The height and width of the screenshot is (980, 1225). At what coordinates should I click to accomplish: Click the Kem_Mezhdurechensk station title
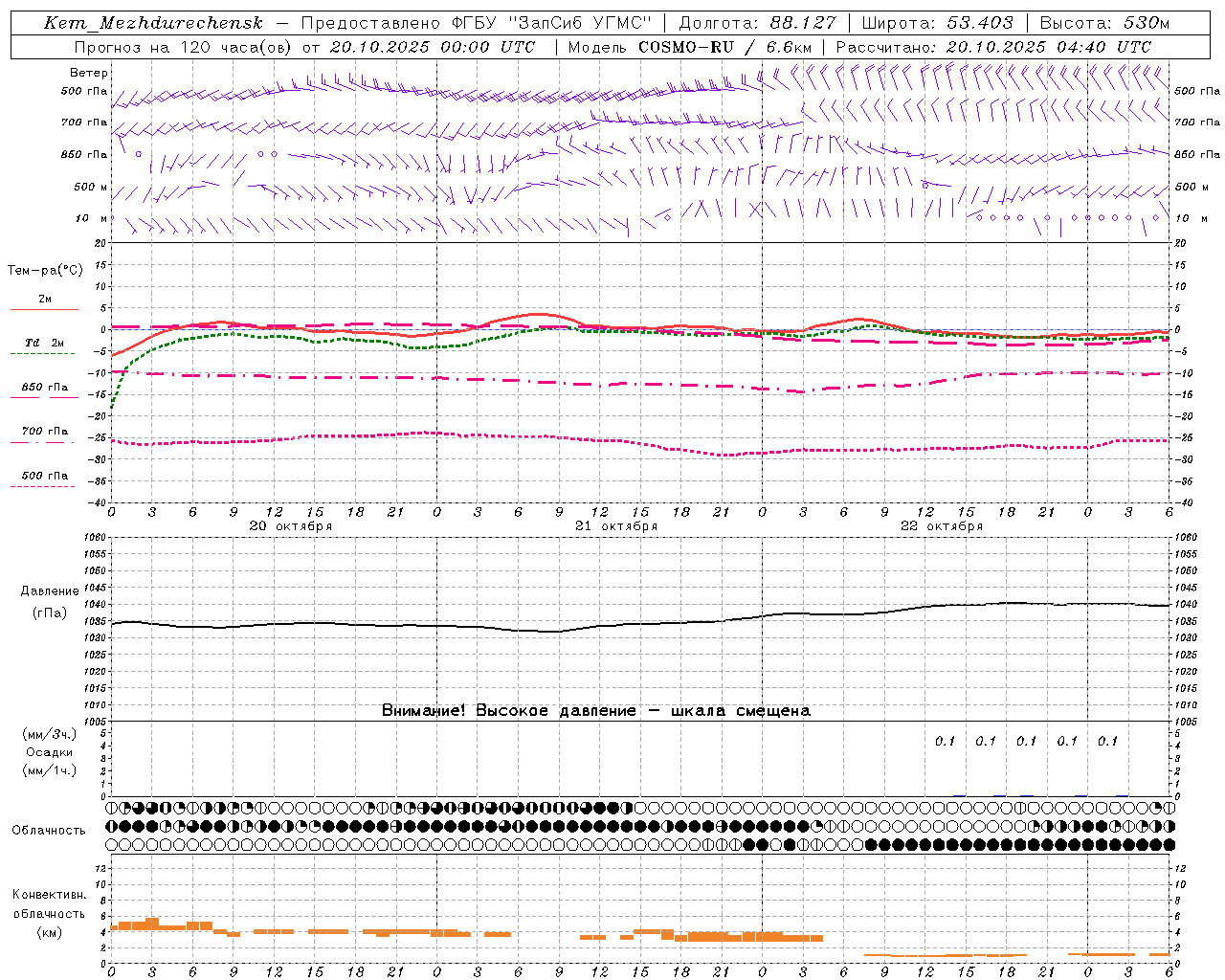point(153,23)
